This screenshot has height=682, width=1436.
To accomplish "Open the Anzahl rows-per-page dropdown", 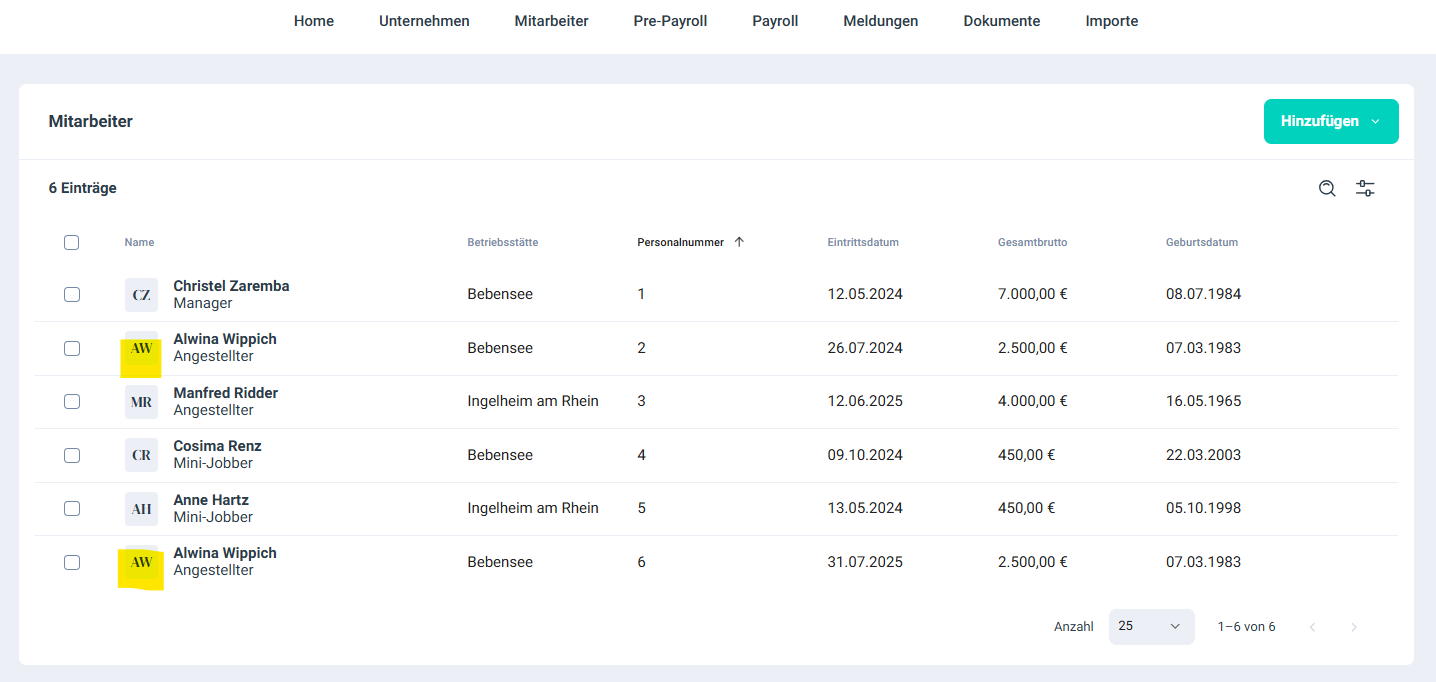I will pyautogui.click(x=1151, y=626).
